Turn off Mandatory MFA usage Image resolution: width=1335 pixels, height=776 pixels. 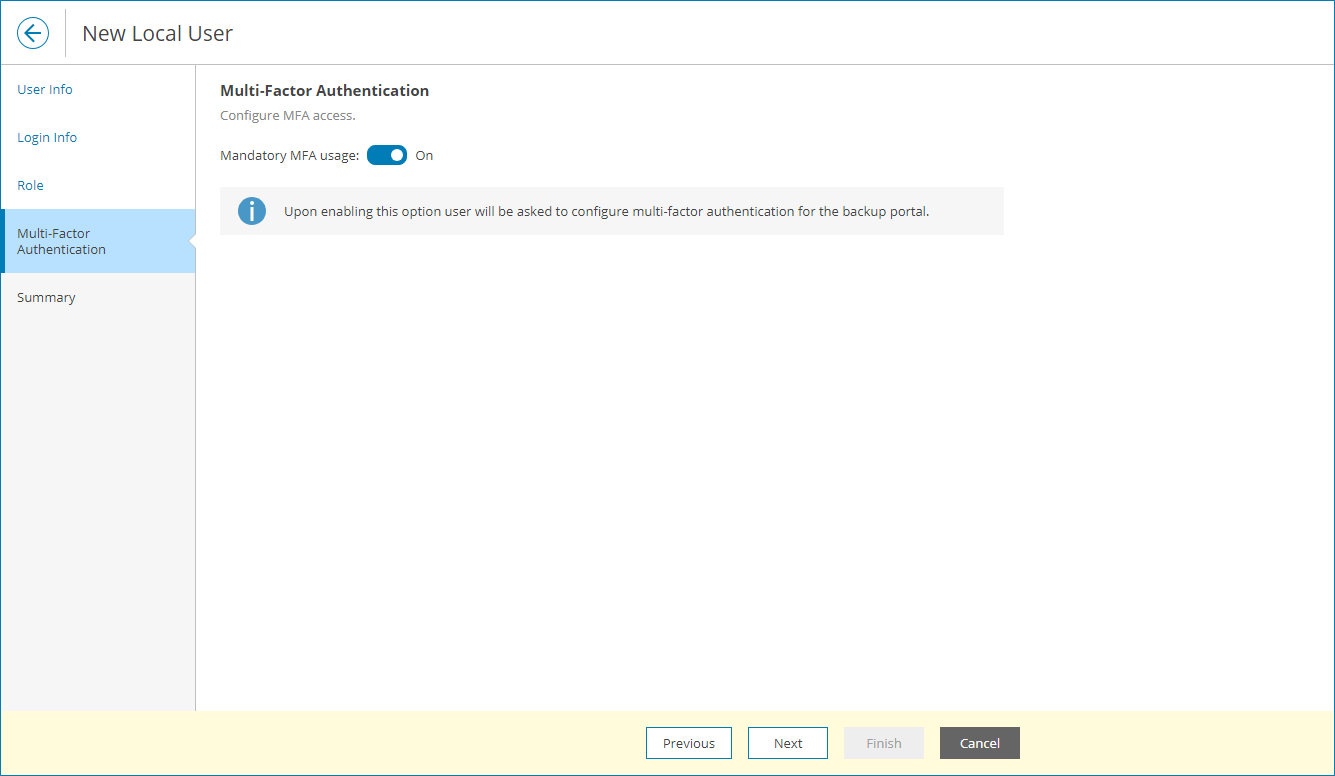tap(386, 155)
